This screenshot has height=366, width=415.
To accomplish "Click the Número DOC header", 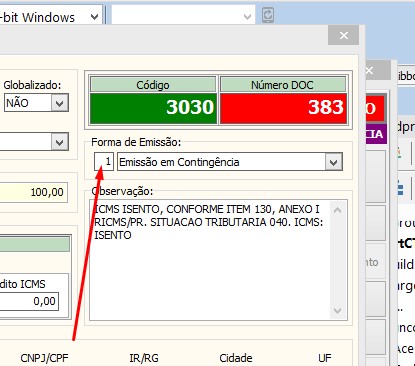I will [283, 85].
